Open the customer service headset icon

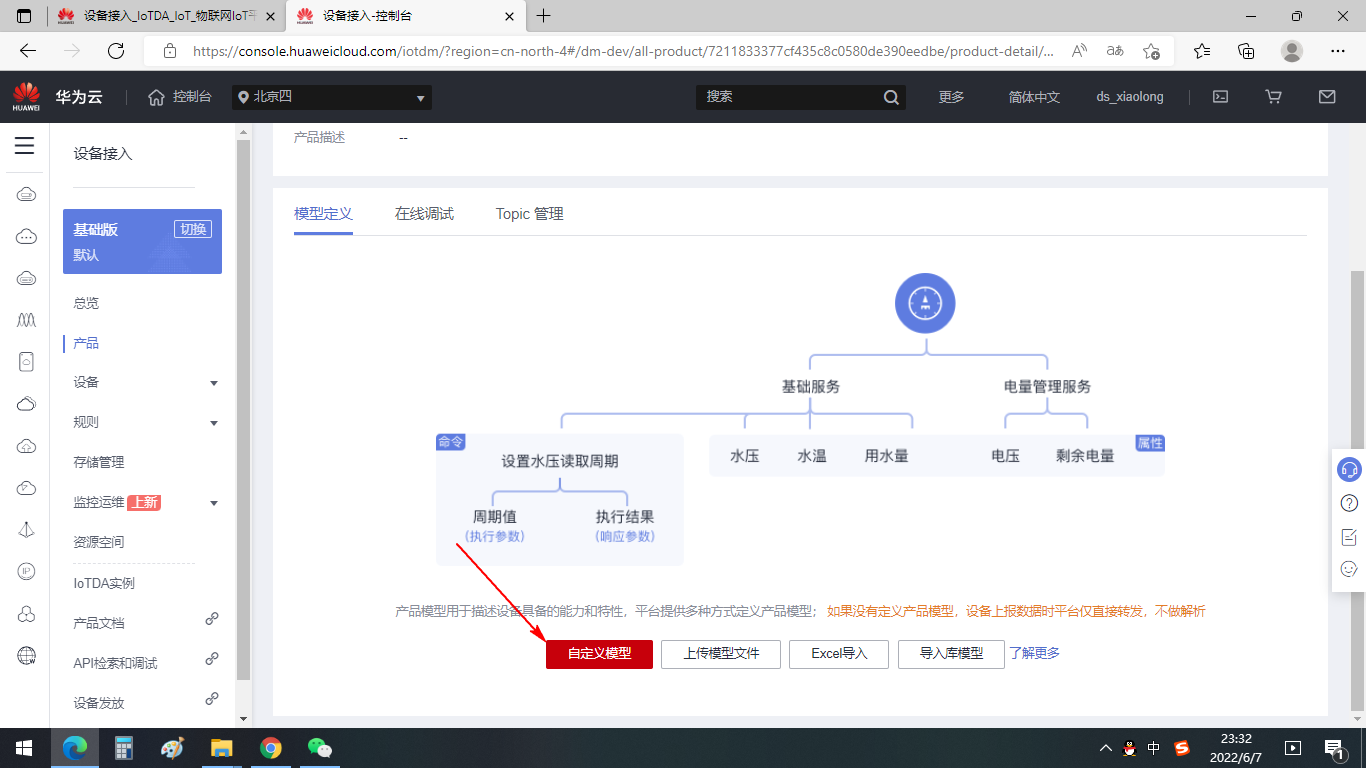click(x=1349, y=469)
